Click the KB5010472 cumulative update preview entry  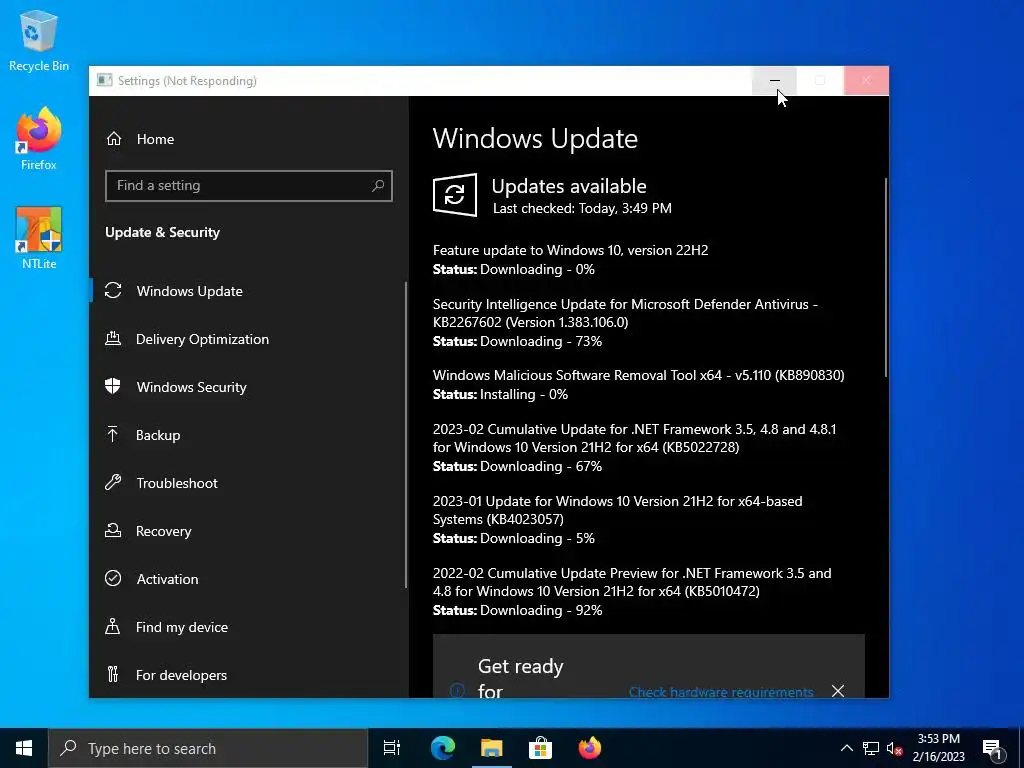pos(632,582)
